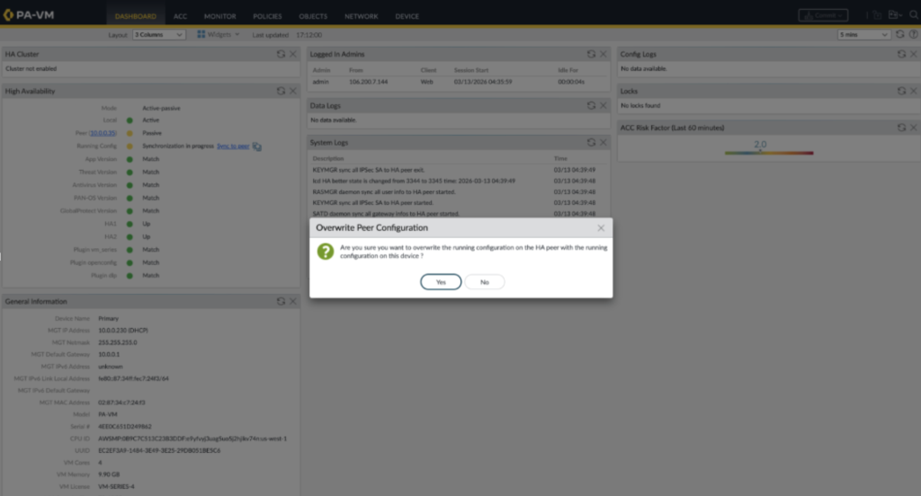
Task: Click the sync icon beside Sync to peer
Action: pyautogui.click(x=257, y=146)
